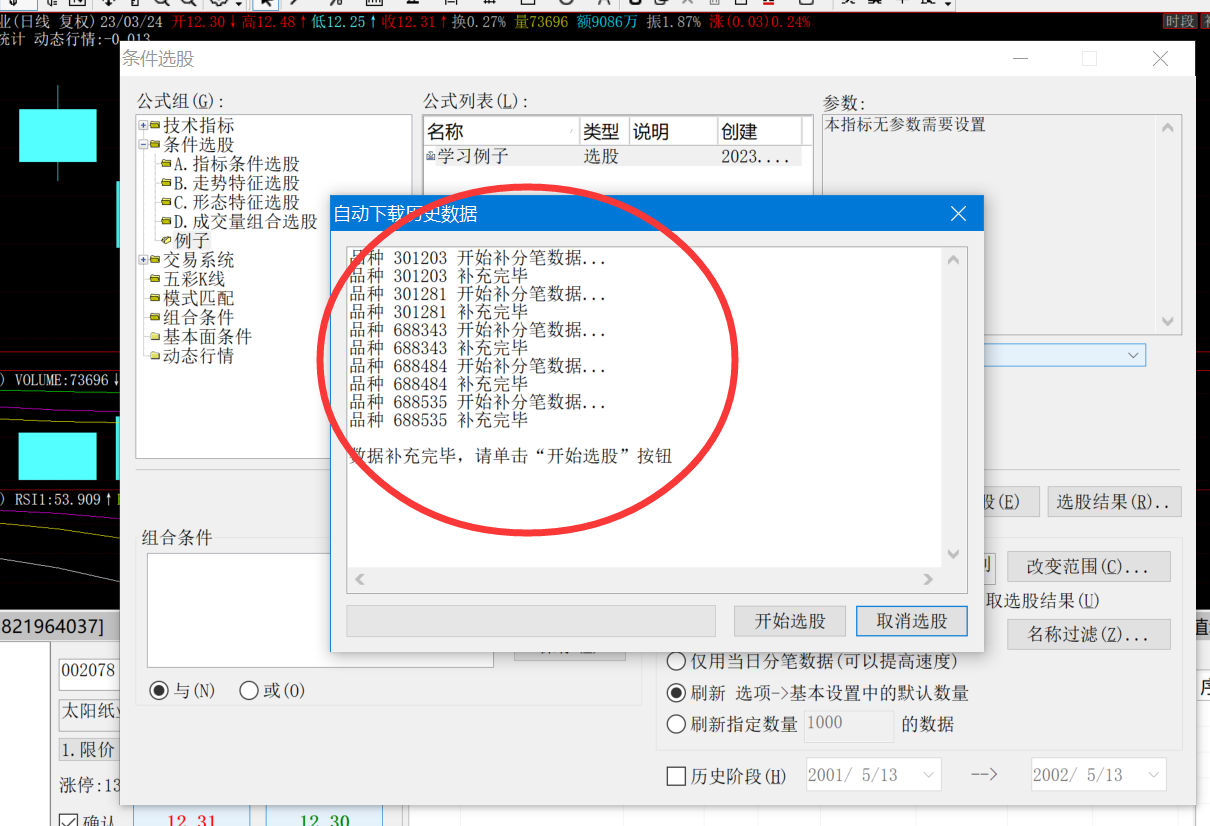Sort formula list by 类型 column
Screen dimensions: 1210x826
(x=604, y=132)
